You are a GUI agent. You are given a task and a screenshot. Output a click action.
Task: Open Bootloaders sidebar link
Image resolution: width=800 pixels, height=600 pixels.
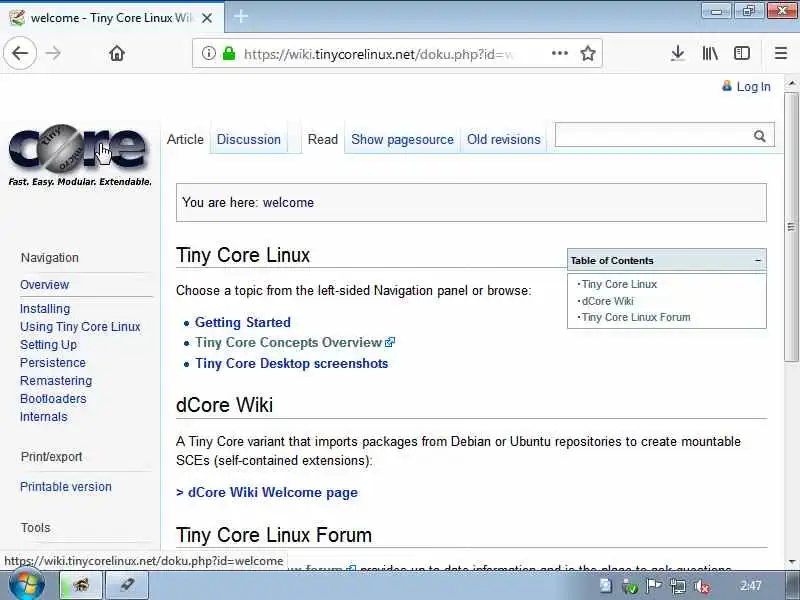point(53,398)
